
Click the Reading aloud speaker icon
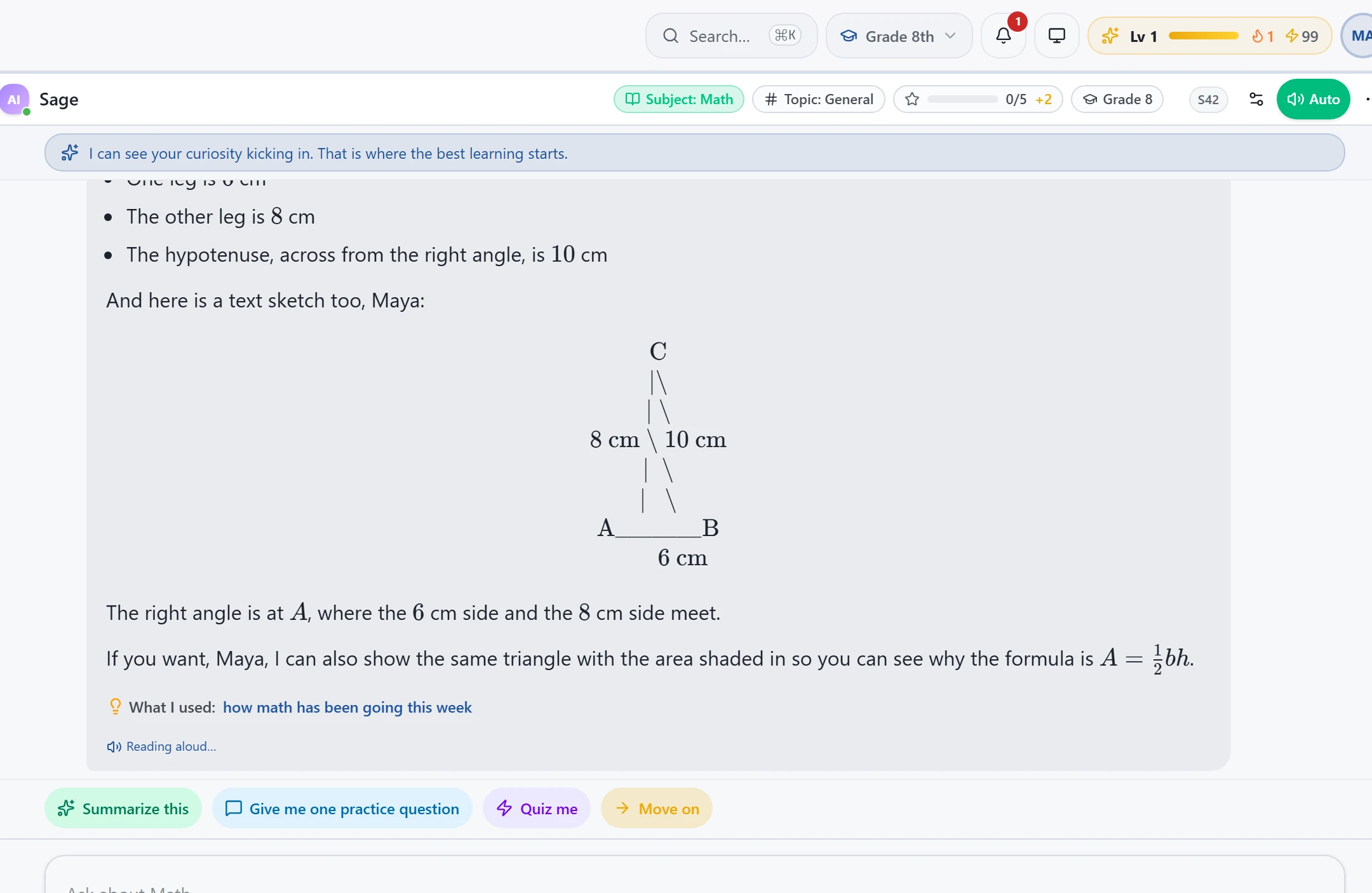[114, 747]
